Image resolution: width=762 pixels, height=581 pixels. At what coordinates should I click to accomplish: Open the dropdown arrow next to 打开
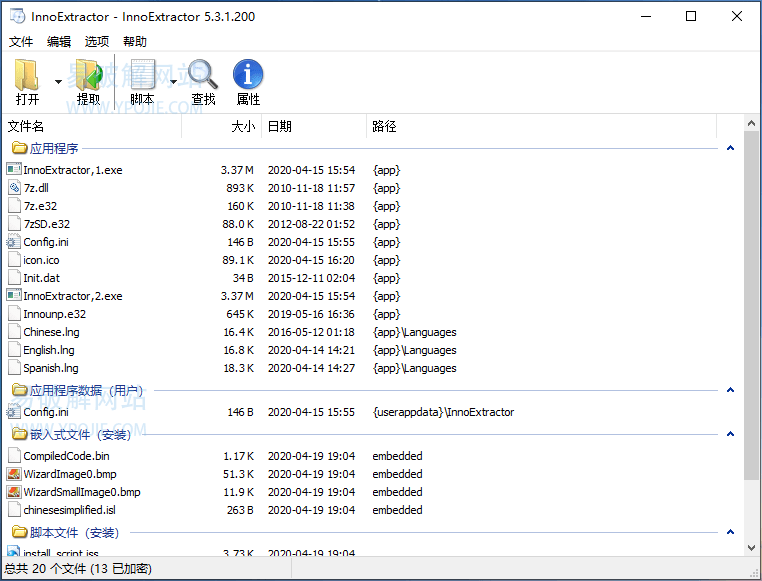click(58, 82)
